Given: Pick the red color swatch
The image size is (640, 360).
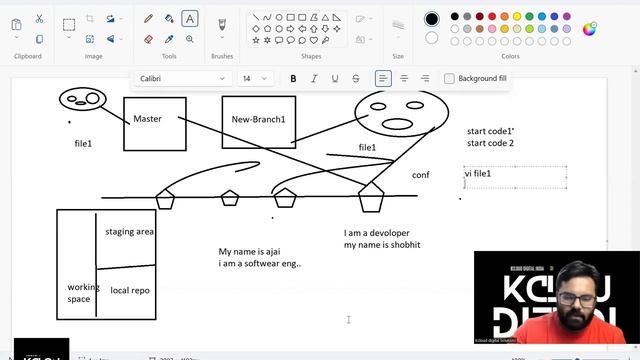Looking at the screenshot, I should point(492,16).
